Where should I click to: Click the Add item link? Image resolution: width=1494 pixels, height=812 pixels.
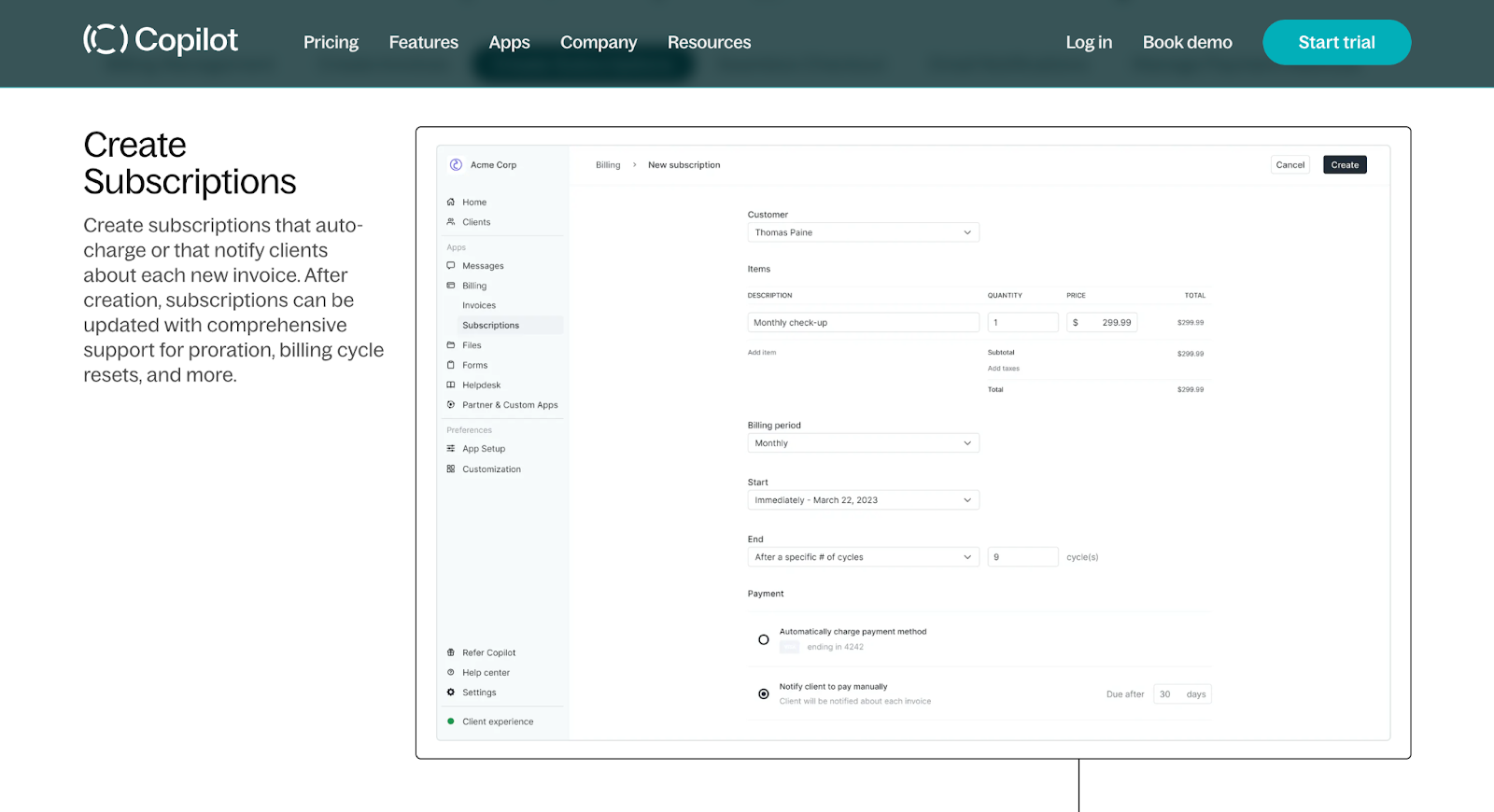pyautogui.click(x=762, y=353)
